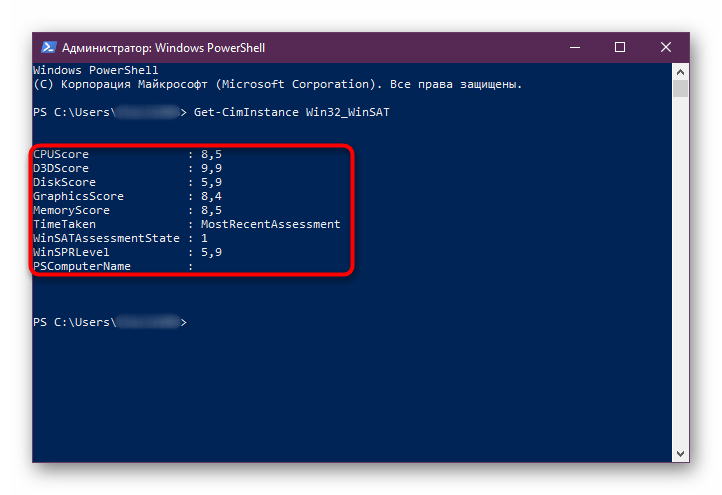Click the PSComputerName line
The image size is (722, 495).
[x=113, y=266]
